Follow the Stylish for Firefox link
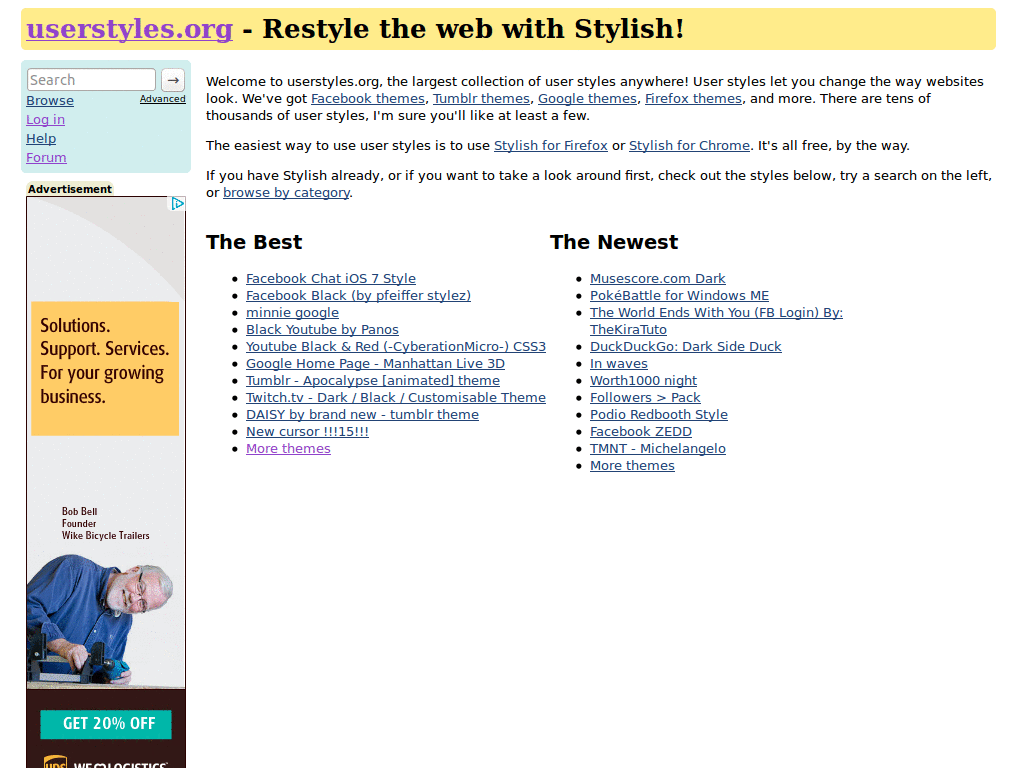 (551, 146)
